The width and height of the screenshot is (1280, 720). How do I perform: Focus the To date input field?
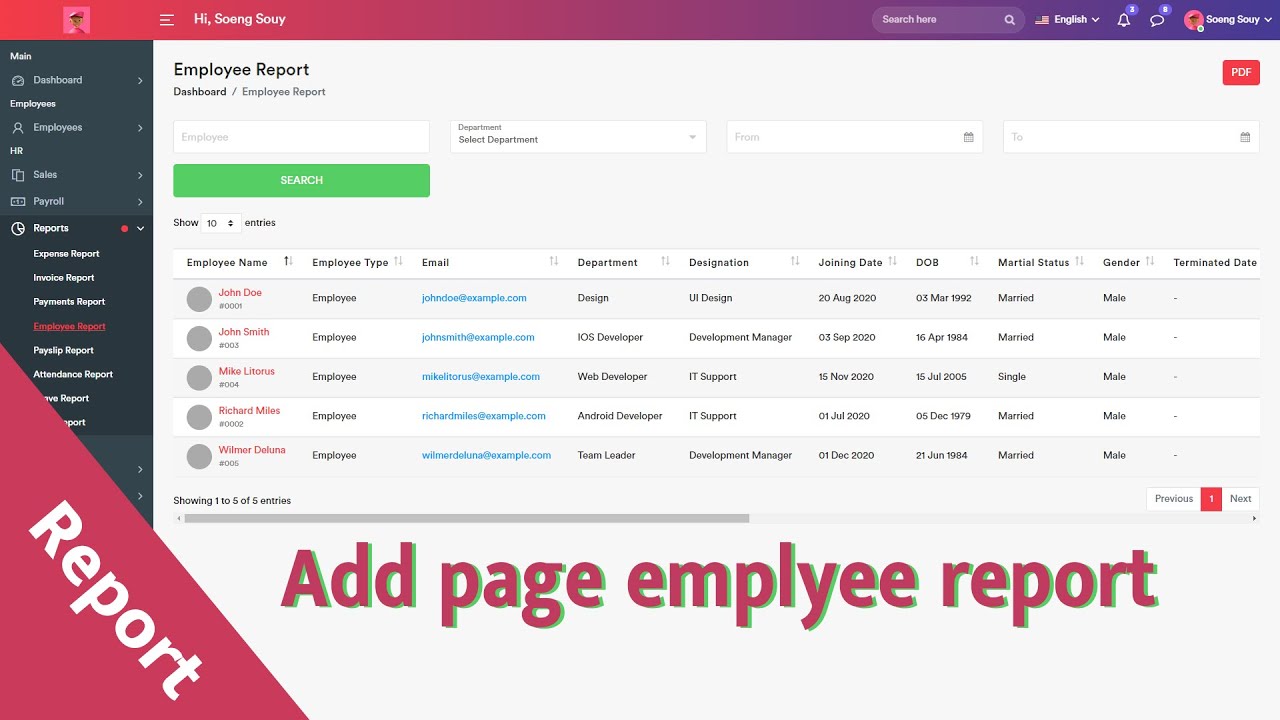point(1131,137)
